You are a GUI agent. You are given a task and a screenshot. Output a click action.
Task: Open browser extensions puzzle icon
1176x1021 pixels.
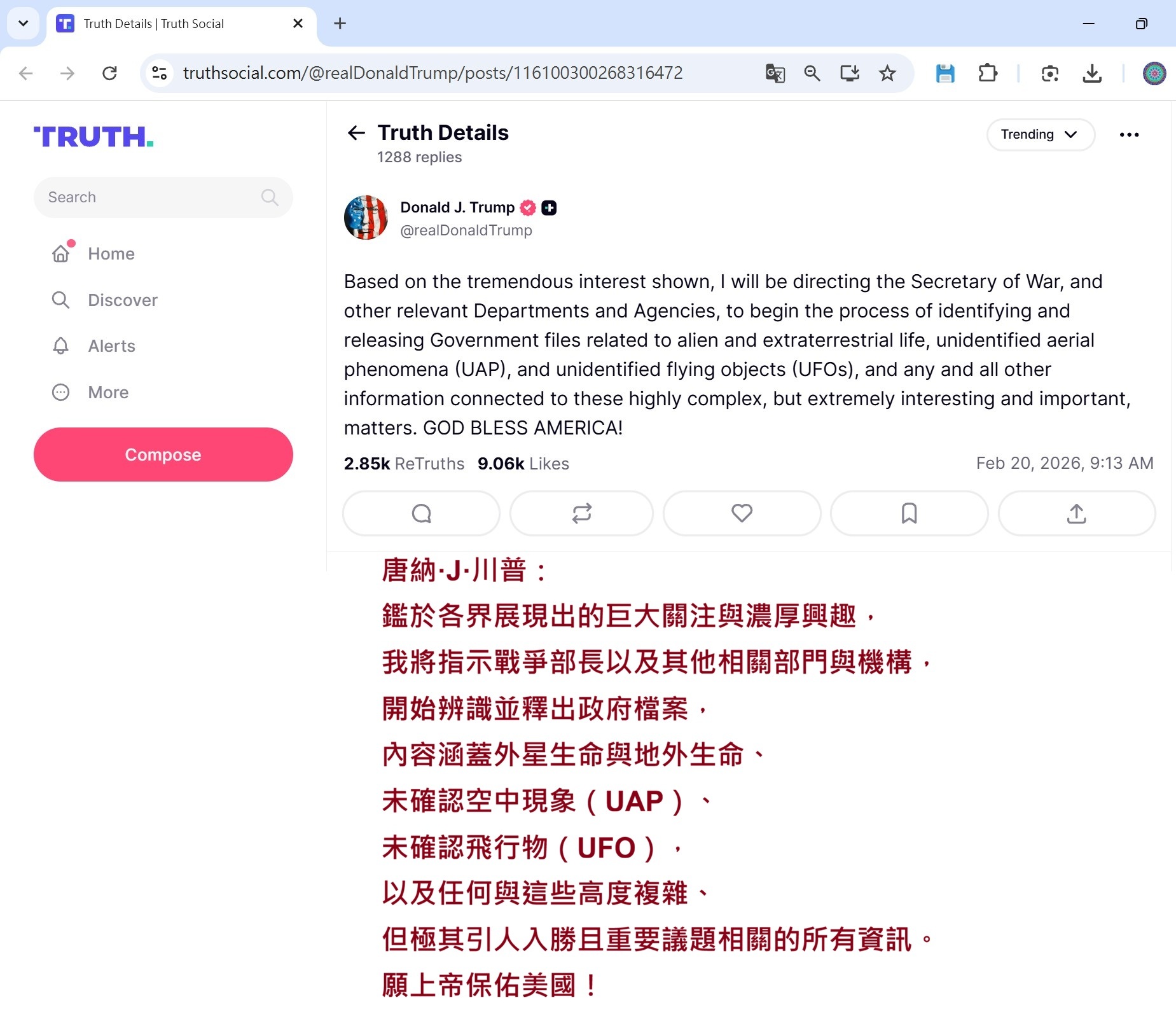988,74
